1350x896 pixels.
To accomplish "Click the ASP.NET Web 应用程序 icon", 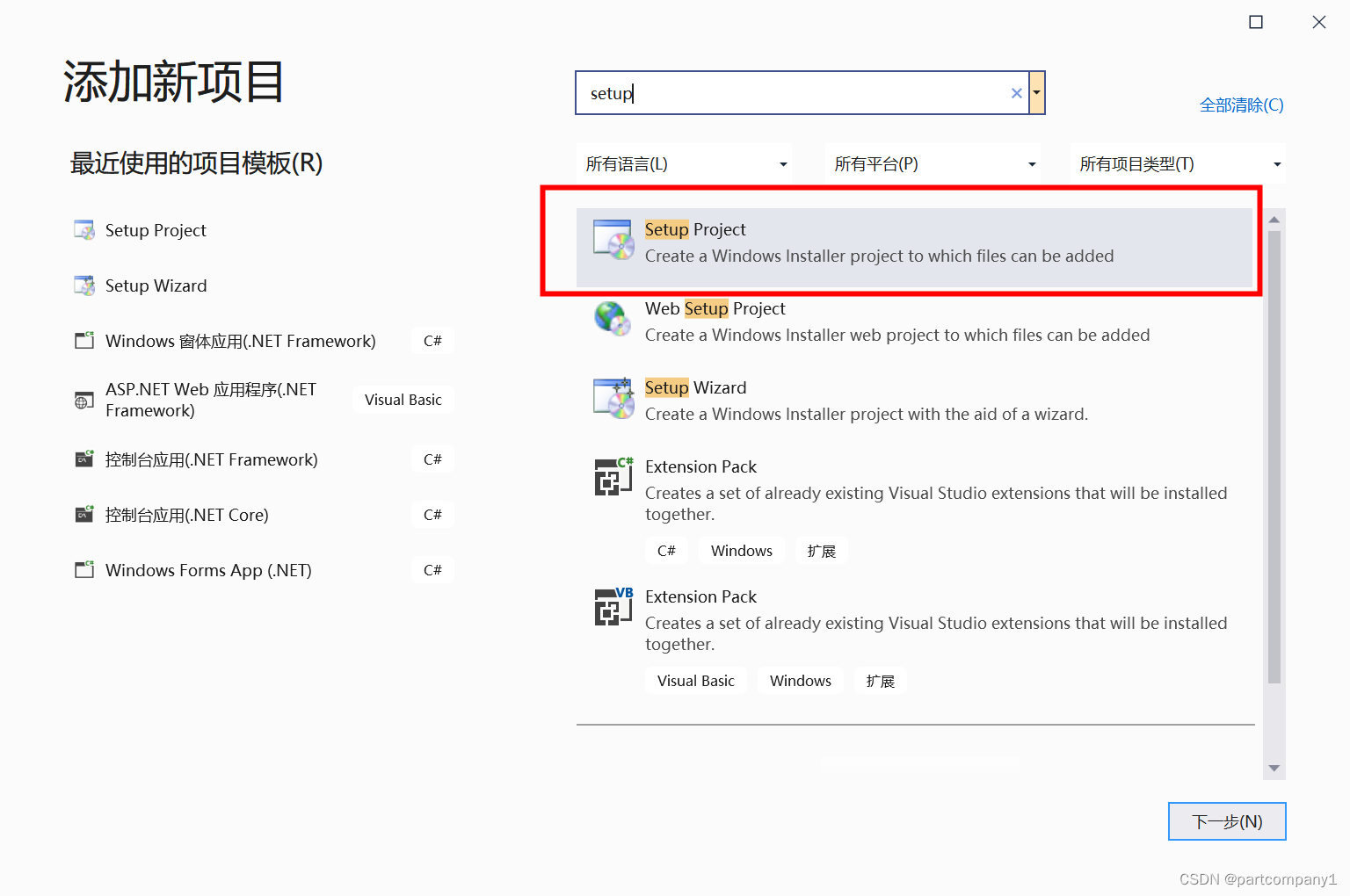I will 84,401.
